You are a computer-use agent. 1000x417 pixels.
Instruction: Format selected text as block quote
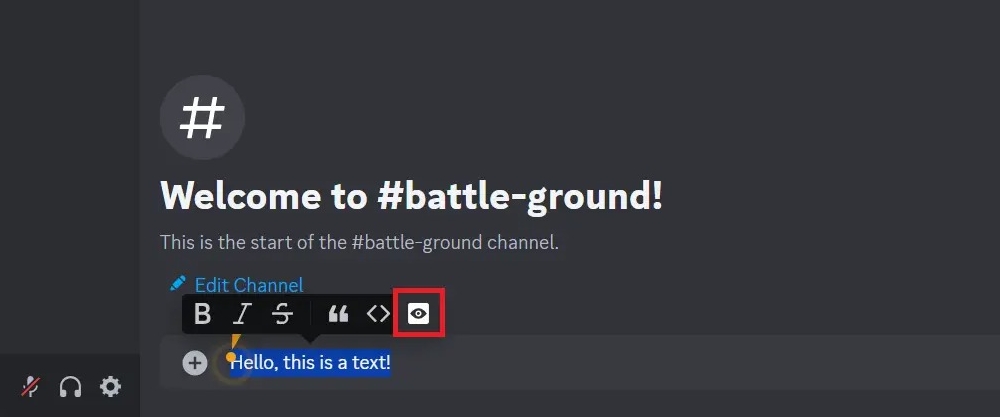click(338, 314)
